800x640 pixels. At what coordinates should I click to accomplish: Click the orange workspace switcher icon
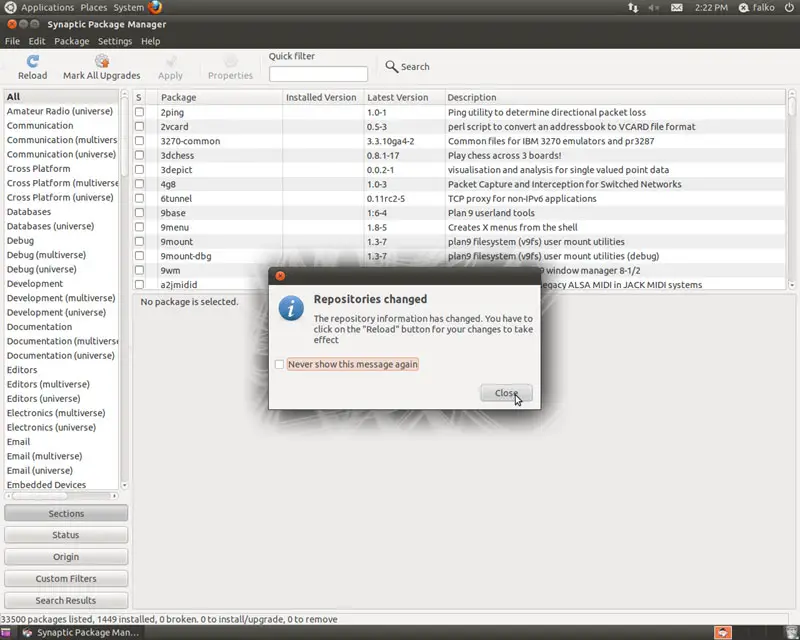[722, 633]
